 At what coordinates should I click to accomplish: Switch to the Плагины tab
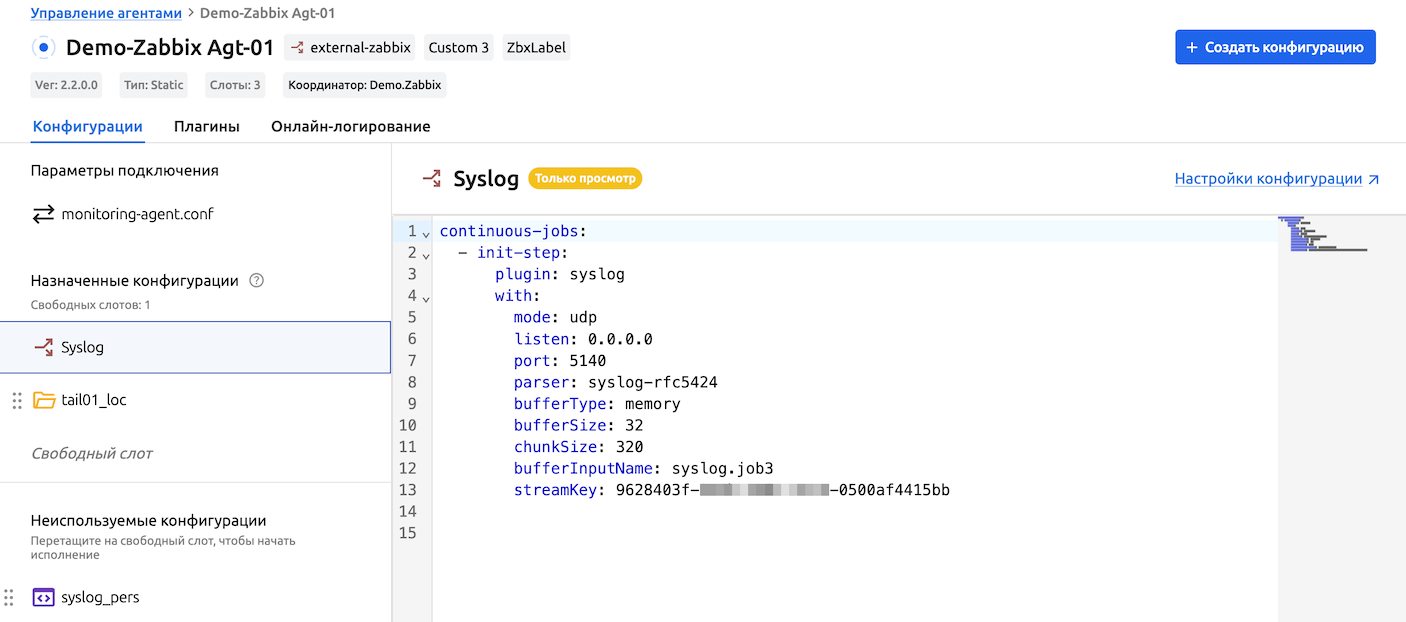(x=206, y=127)
